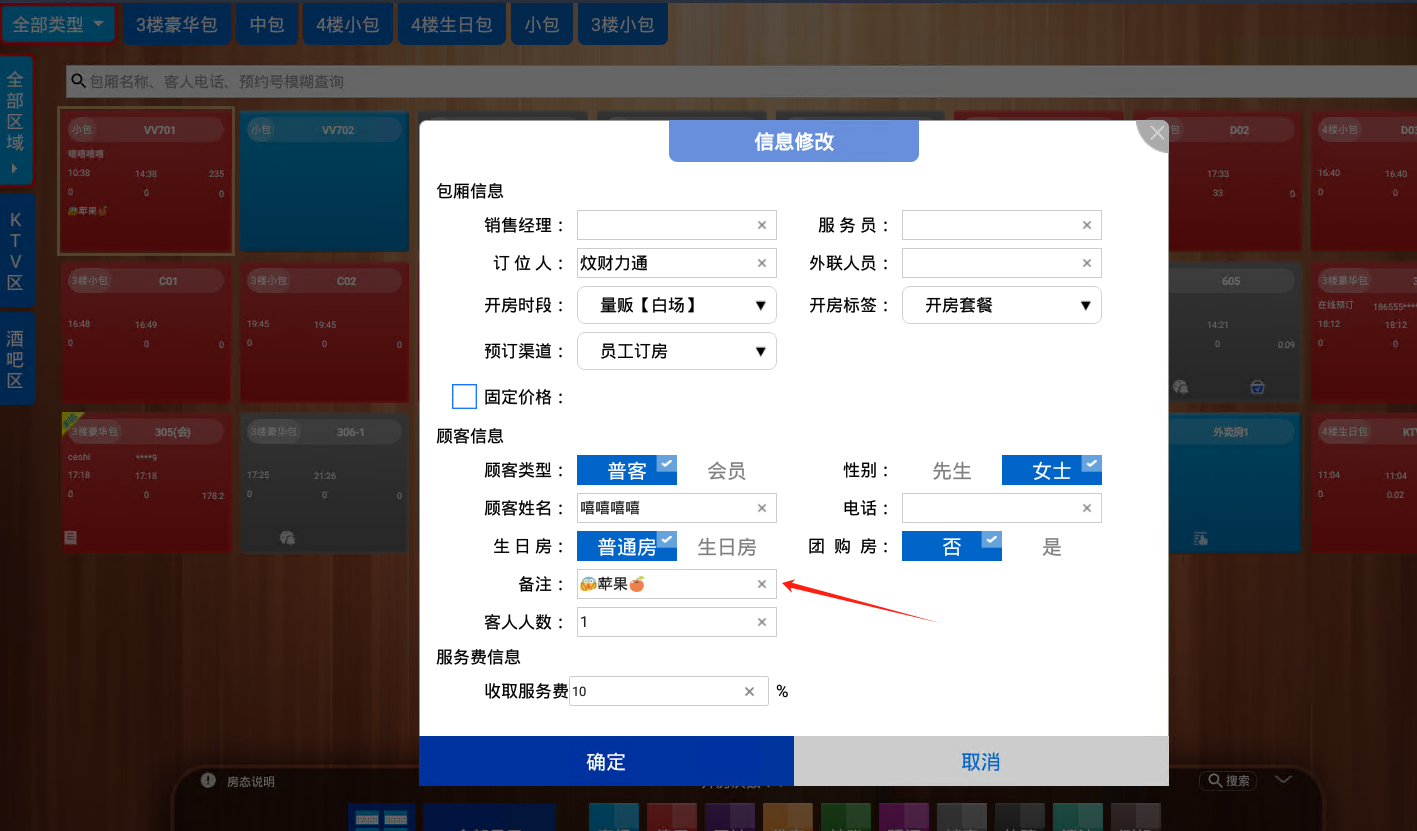Tick the 固定价格 checkbox
Image resolution: width=1417 pixels, height=831 pixels.
pyautogui.click(x=464, y=396)
